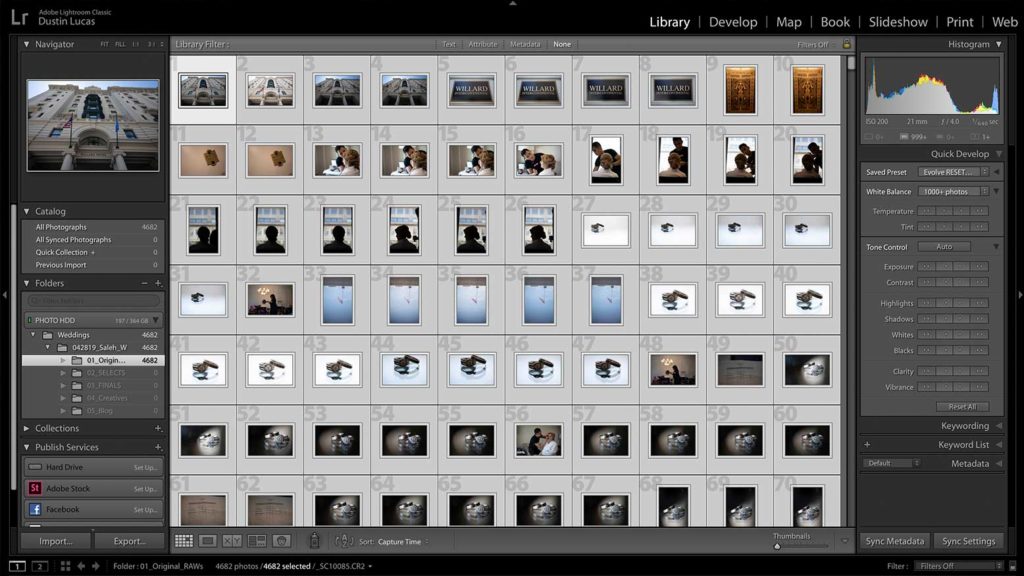Click the Auto tone button
Image resolution: width=1024 pixels, height=576 pixels.
944,247
